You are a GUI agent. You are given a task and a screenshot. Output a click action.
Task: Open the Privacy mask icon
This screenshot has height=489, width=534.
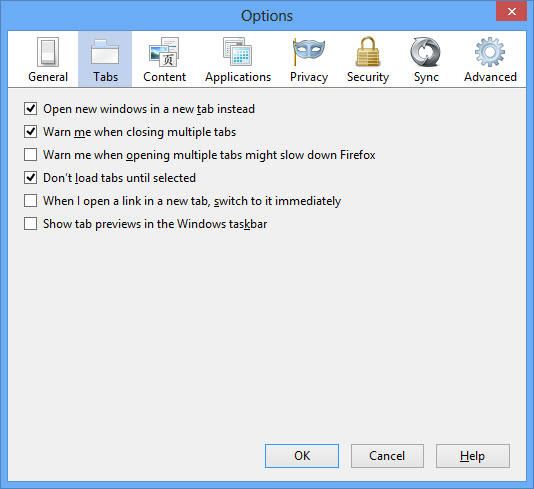pos(309,51)
